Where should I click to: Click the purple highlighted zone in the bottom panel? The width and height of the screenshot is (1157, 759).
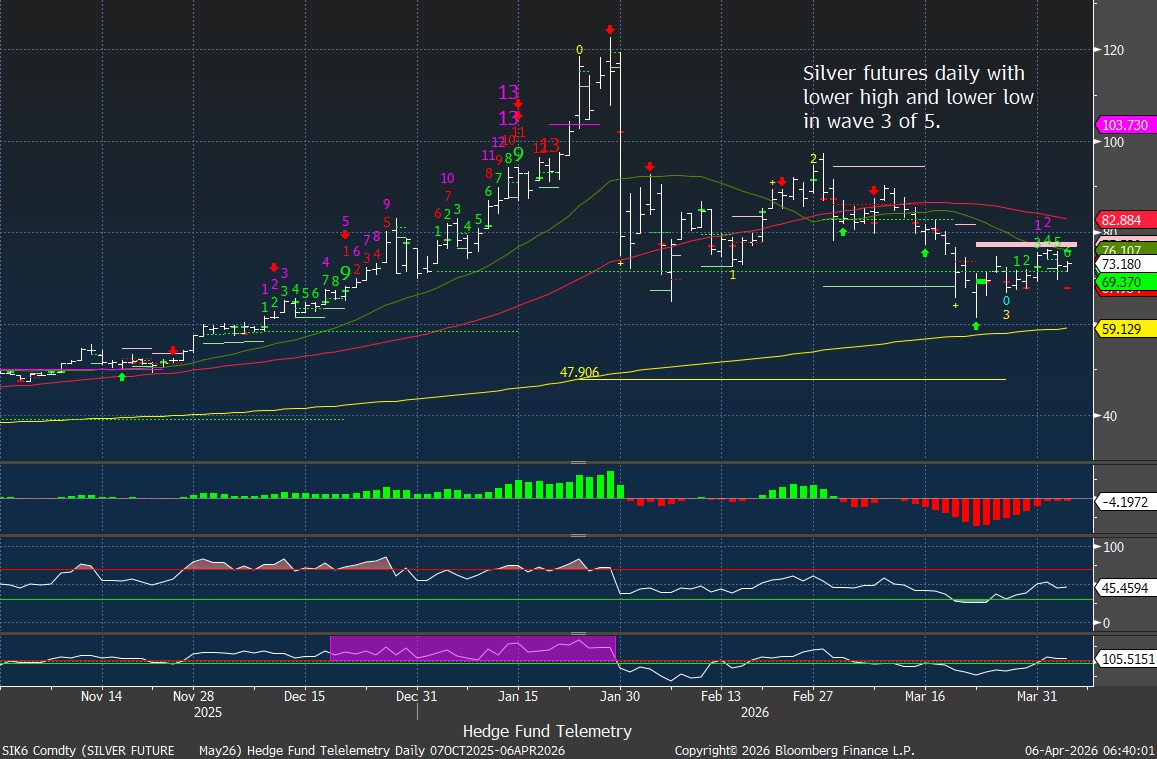(472, 648)
